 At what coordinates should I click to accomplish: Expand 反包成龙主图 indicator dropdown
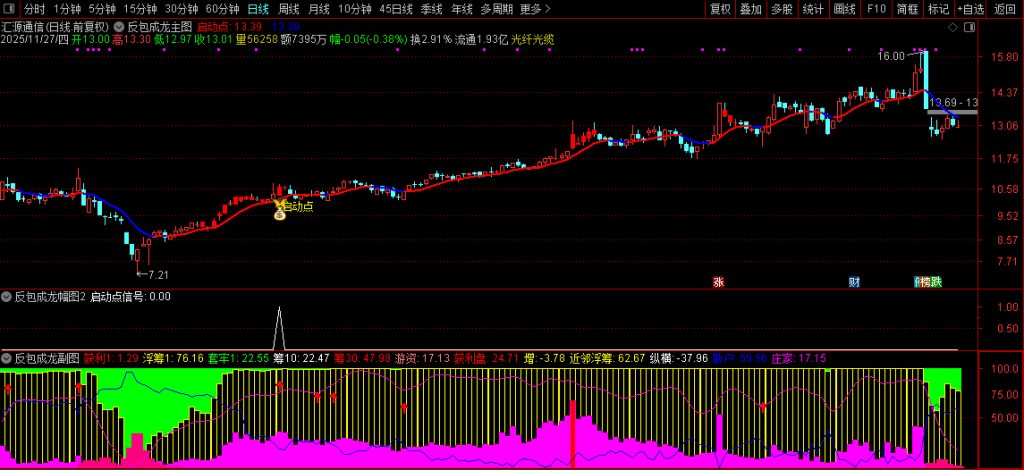click(x=120, y=26)
